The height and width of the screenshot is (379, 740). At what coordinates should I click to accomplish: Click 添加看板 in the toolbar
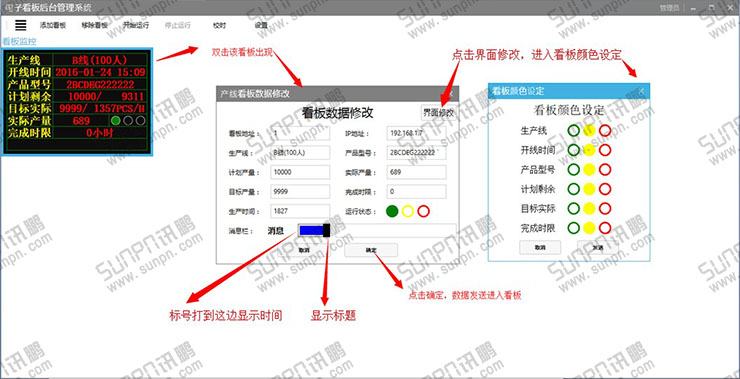[x=53, y=25]
